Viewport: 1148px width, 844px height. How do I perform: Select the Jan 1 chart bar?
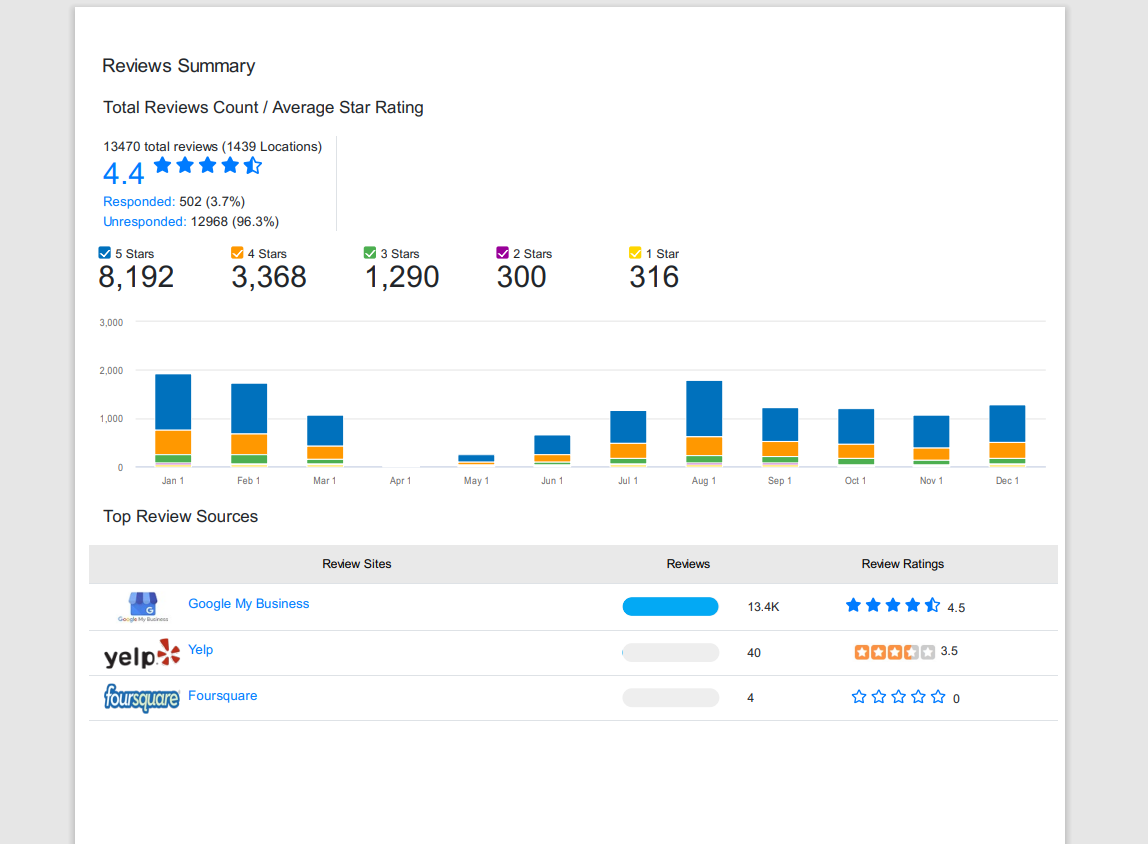(x=174, y=420)
